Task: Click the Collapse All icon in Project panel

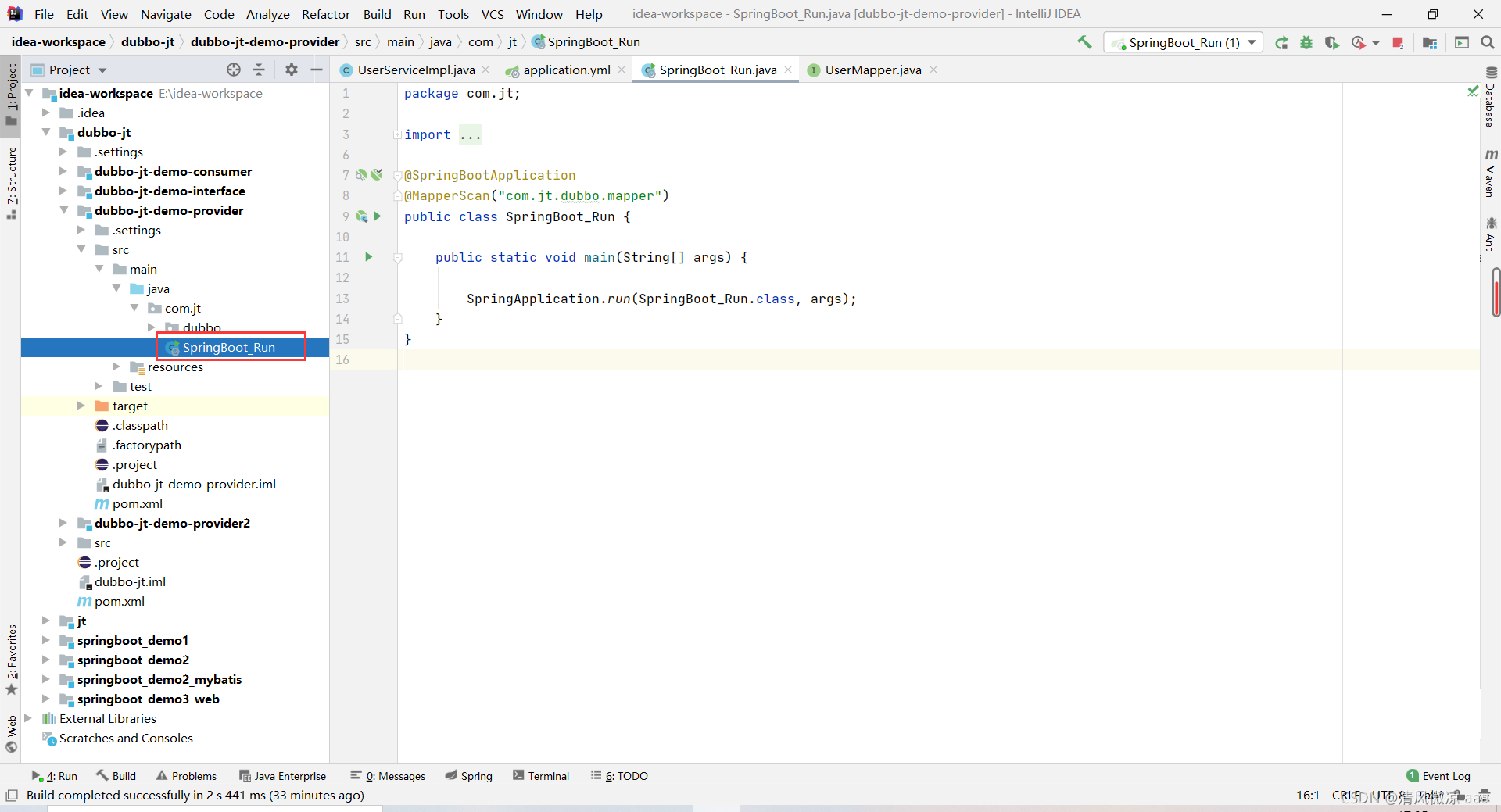Action: click(259, 70)
